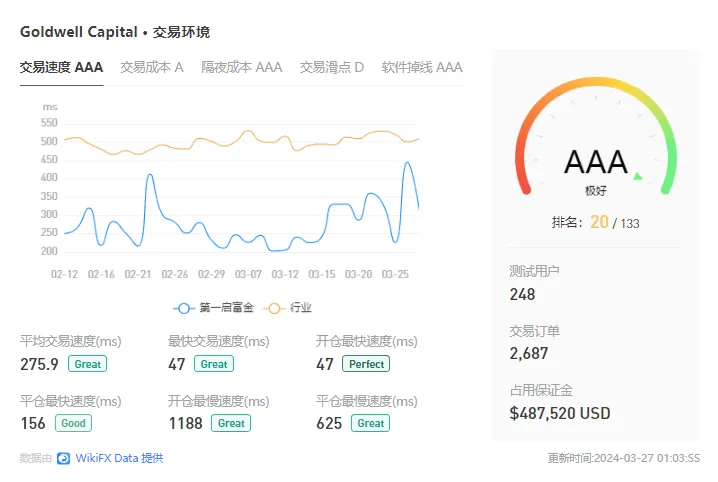This screenshot has width=718, height=482.
Task: Click the Perfect badge
Action: (366, 364)
